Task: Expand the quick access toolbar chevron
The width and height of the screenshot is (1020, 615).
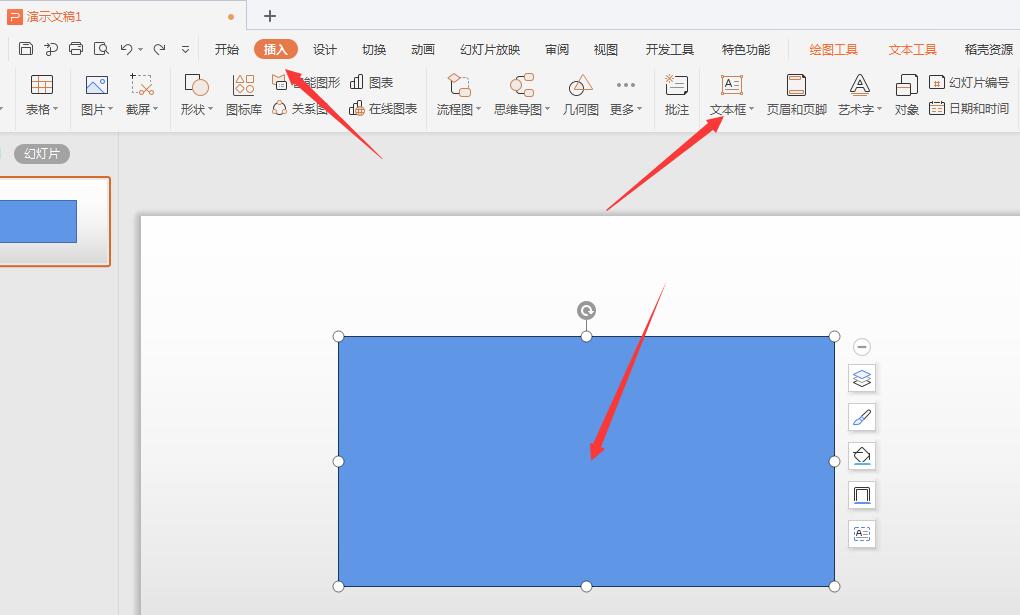Action: tap(184, 47)
